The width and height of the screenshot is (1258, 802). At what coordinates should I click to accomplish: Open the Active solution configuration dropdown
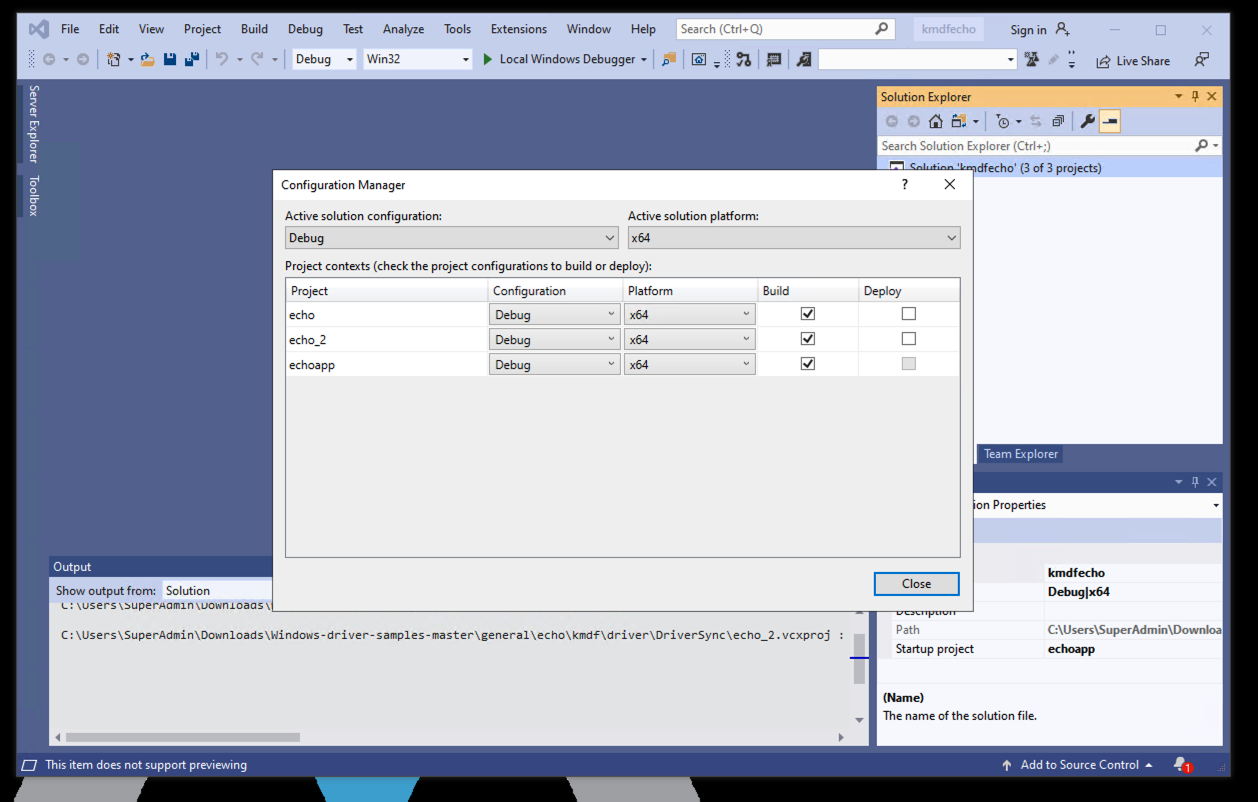(451, 238)
